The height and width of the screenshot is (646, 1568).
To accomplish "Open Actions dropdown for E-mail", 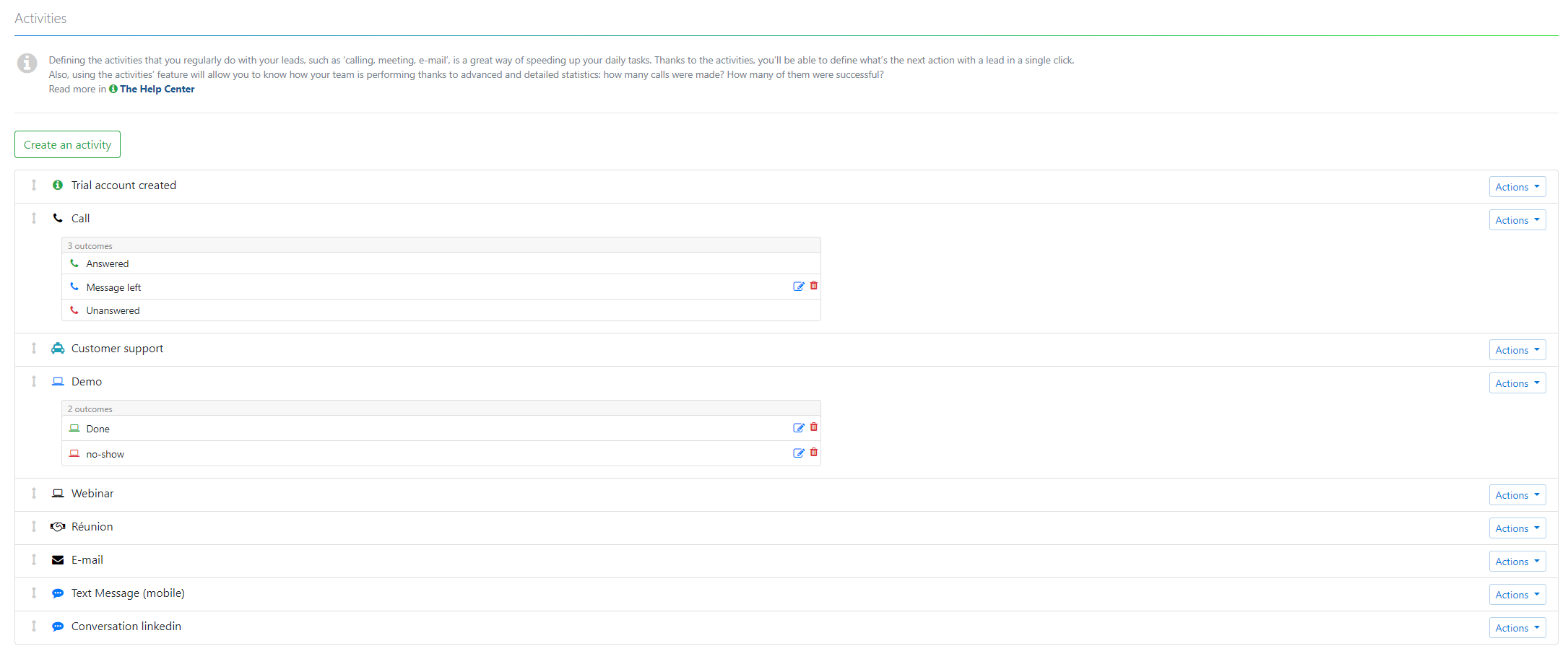I will click(1517, 562).
